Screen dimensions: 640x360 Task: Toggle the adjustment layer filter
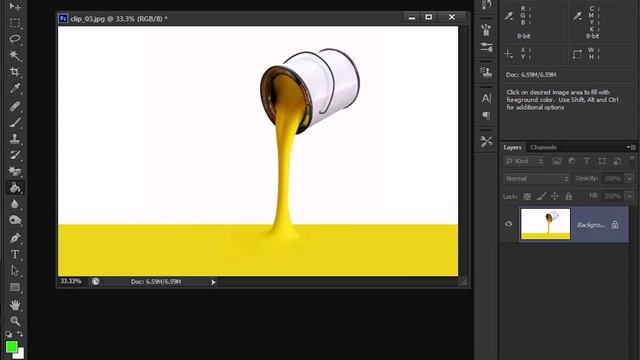[x=572, y=161]
